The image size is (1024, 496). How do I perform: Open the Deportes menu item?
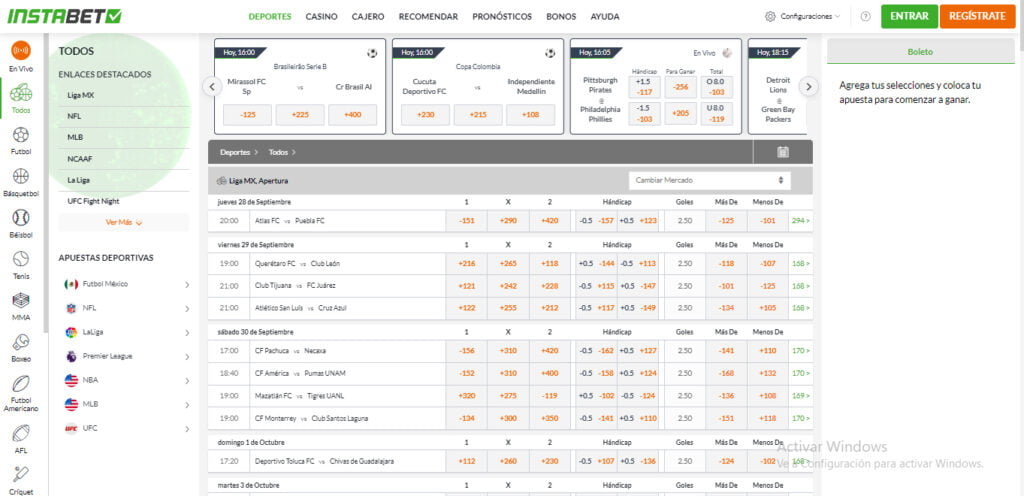tap(270, 17)
